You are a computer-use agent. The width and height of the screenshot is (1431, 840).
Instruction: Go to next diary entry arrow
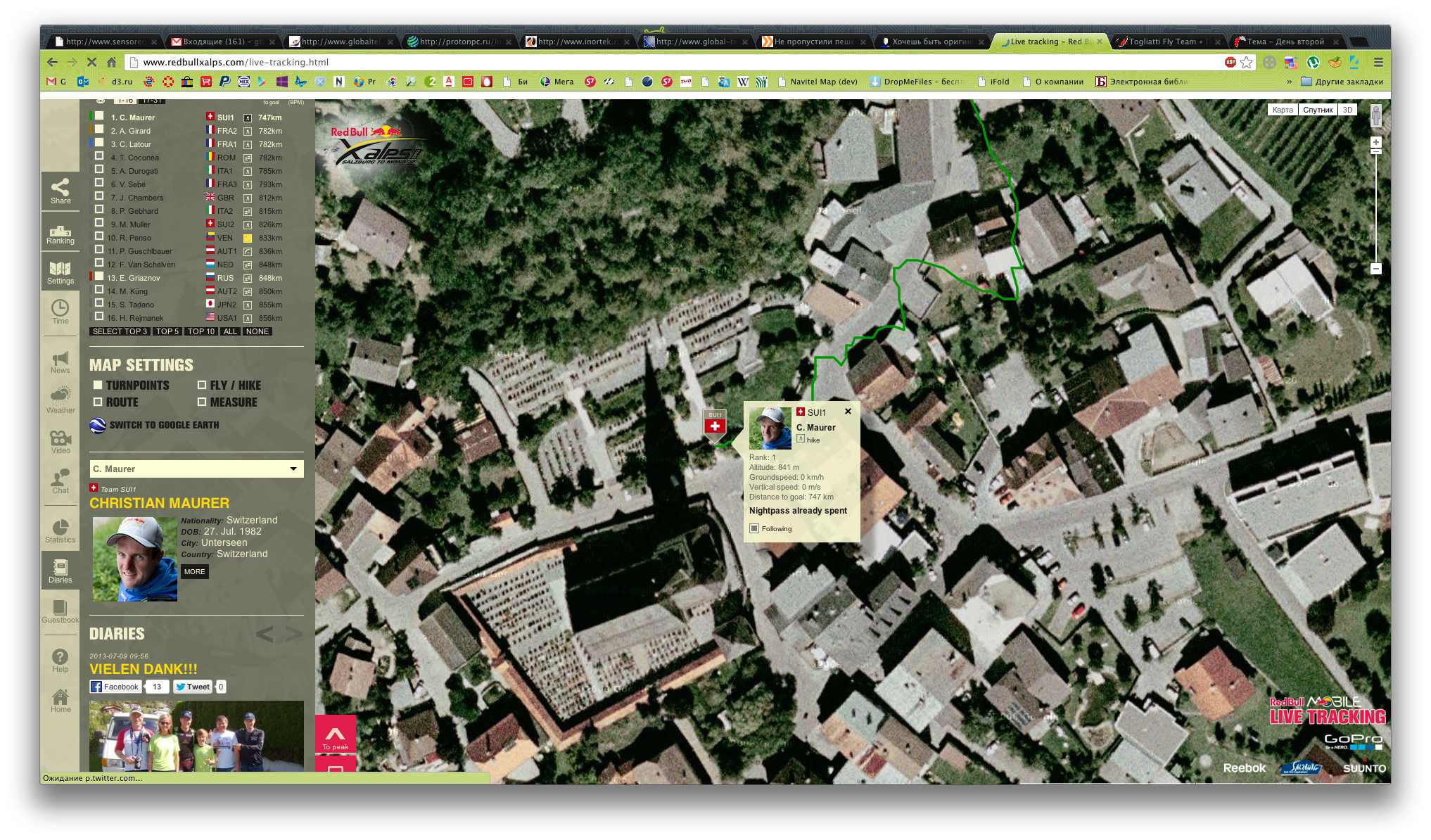(x=293, y=635)
